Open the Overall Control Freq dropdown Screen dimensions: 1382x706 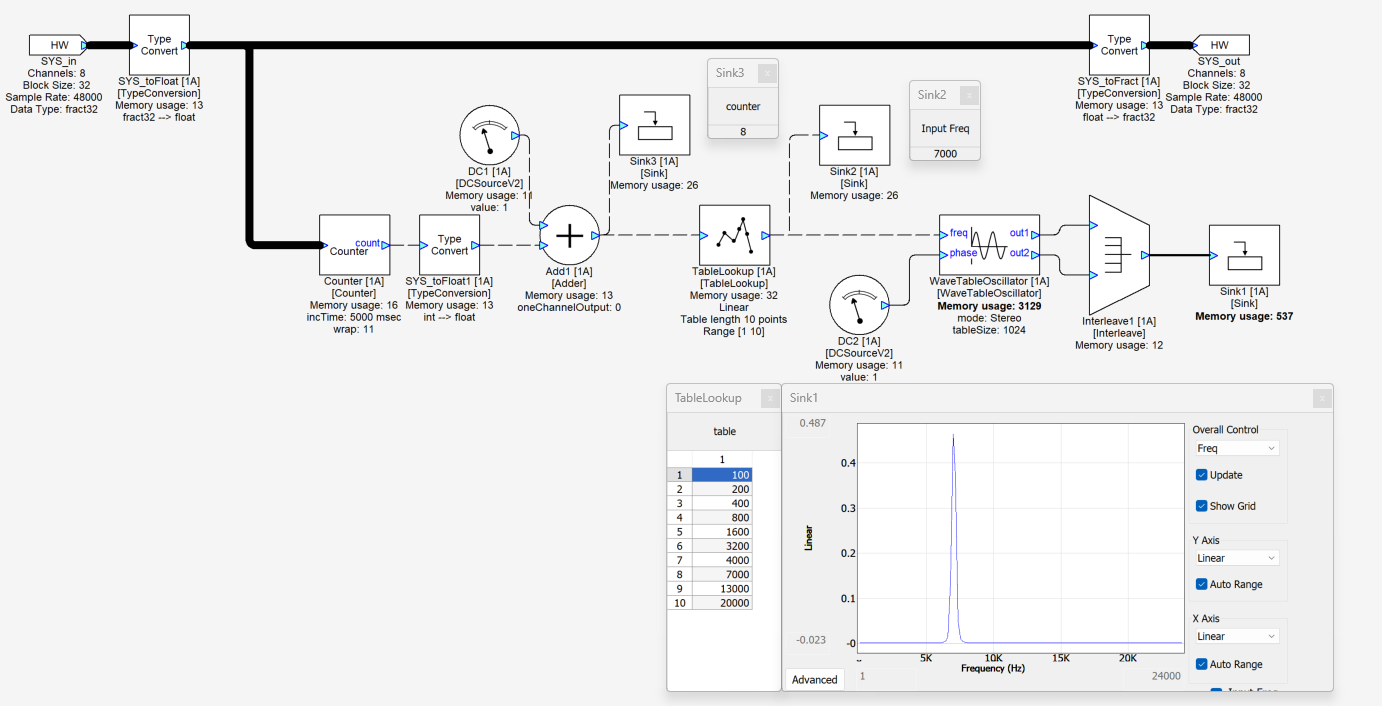click(1236, 449)
